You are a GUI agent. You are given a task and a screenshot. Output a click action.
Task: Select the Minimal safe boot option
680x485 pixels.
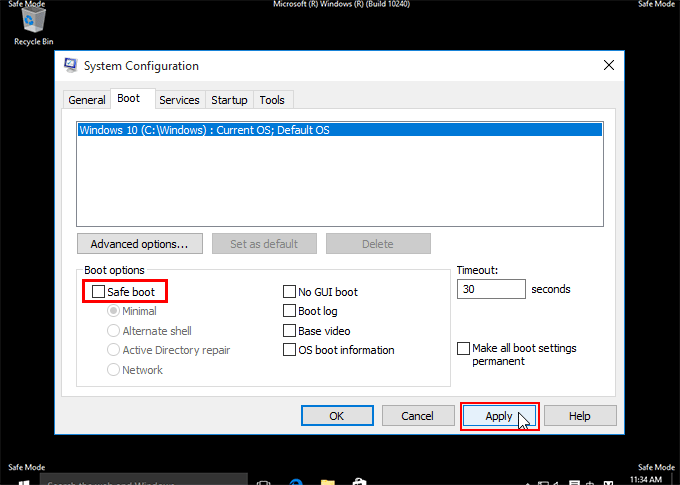(x=113, y=311)
